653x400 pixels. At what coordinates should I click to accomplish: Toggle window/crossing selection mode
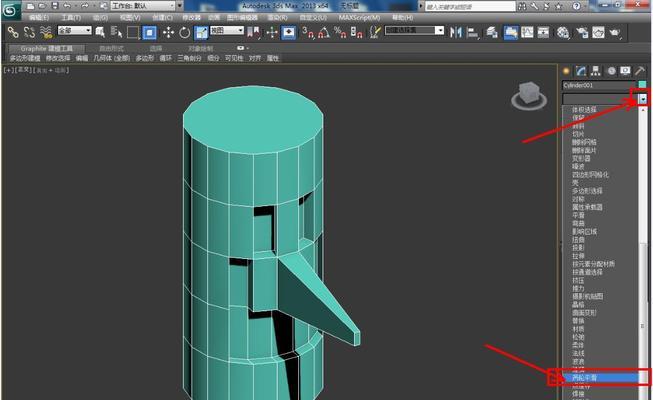(x=148, y=31)
